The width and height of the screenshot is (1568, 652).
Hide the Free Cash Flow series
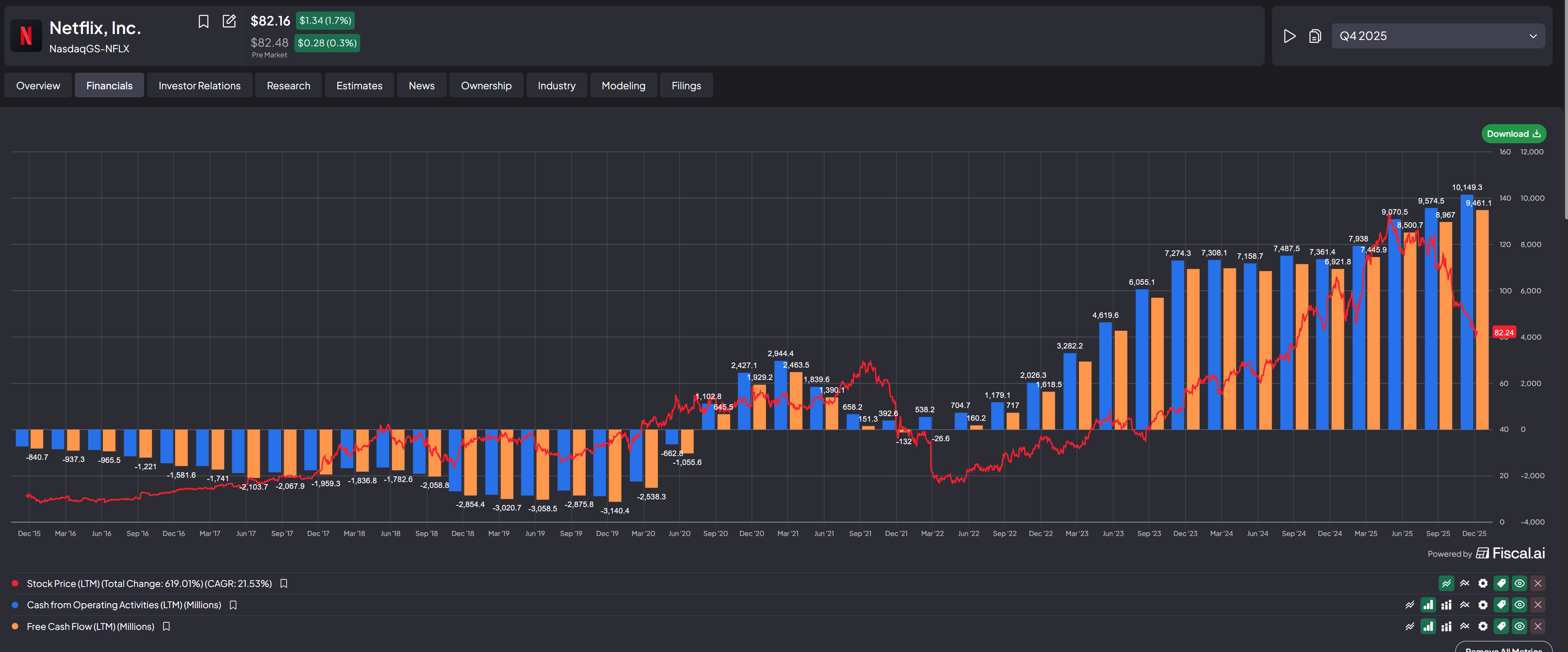pos(1519,626)
